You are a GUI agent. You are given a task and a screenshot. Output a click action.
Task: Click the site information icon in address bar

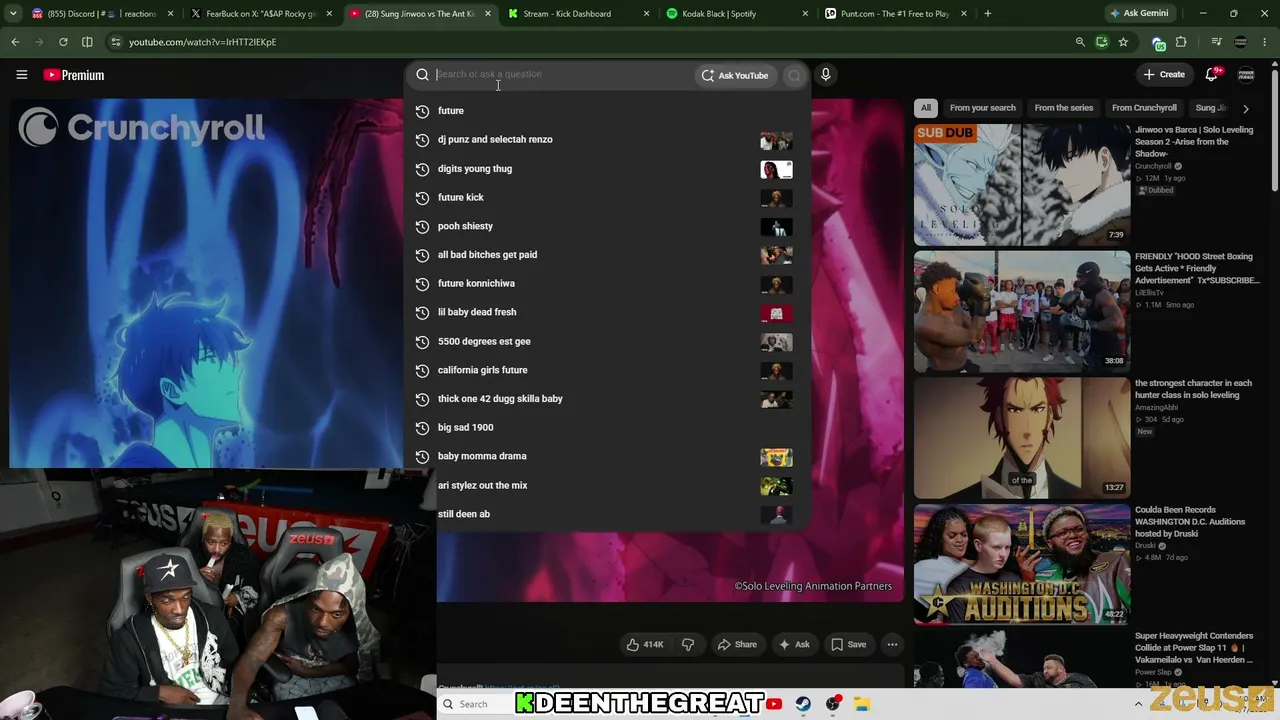[116, 42]
